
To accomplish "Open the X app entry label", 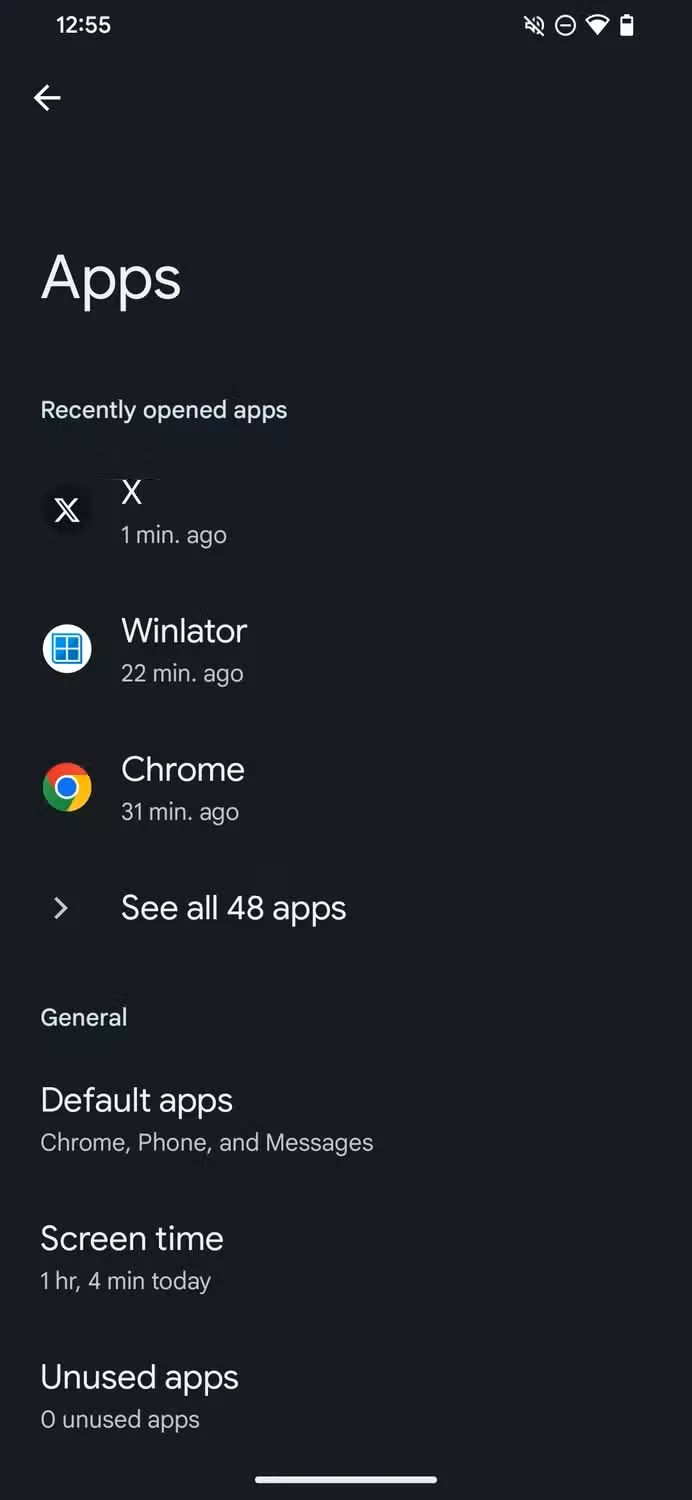I will 132,492.
